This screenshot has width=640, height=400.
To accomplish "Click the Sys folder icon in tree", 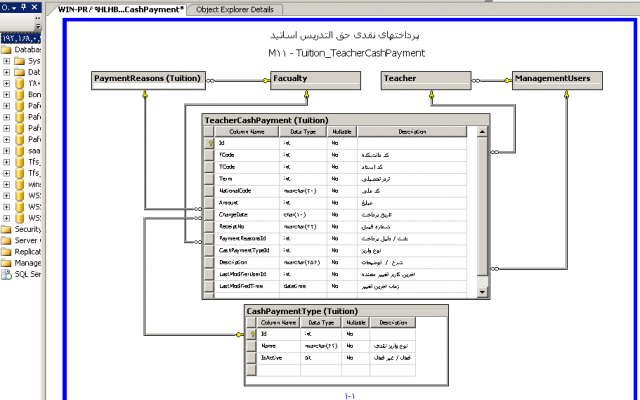I will tap(19, 61).
